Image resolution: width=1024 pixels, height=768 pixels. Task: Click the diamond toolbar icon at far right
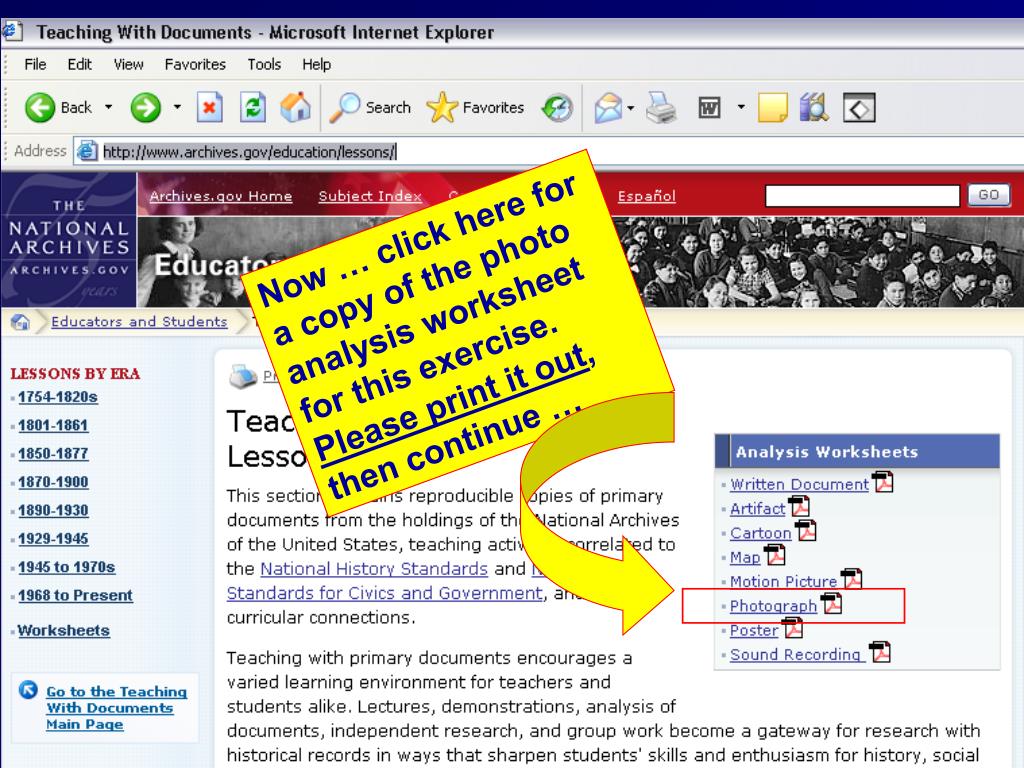tap(859, 108)
